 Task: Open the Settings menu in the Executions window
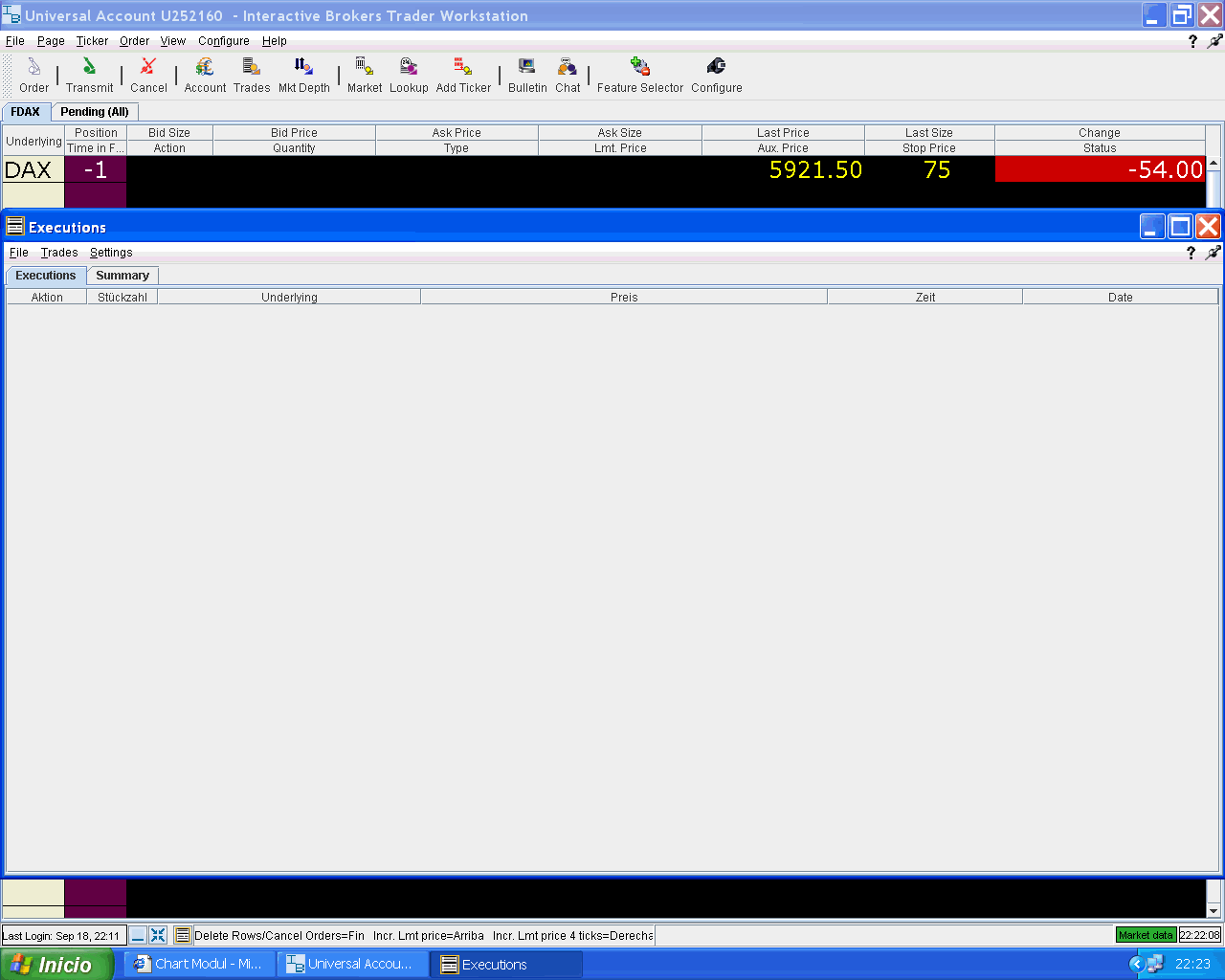click(111, 253)
